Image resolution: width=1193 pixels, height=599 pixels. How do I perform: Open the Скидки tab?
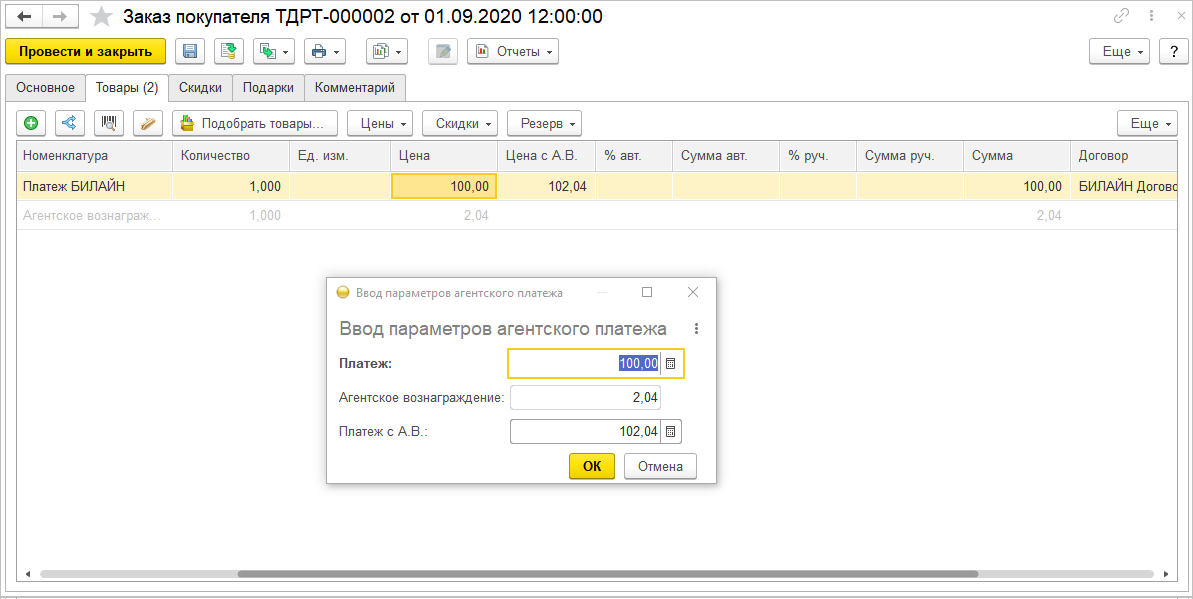200,88
